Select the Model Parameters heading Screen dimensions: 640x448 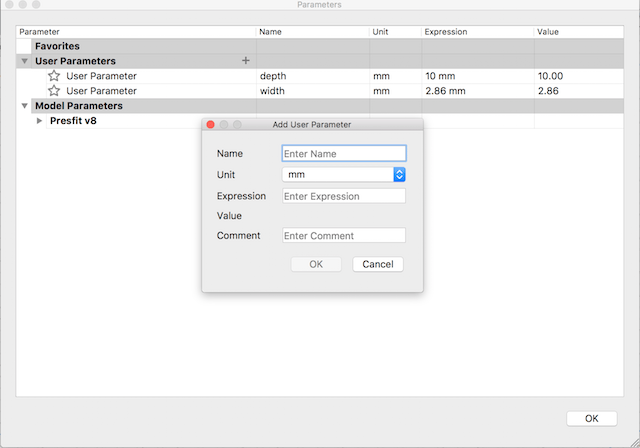coord(79,106)
